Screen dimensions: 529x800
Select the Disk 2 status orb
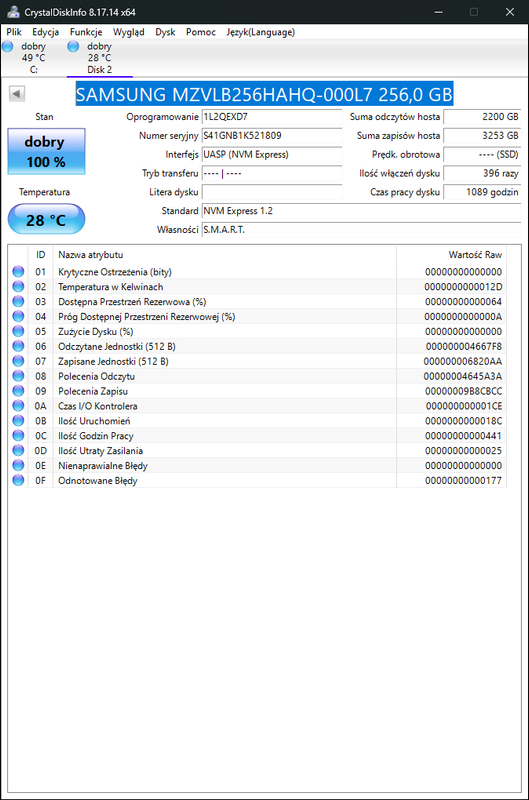73,46
